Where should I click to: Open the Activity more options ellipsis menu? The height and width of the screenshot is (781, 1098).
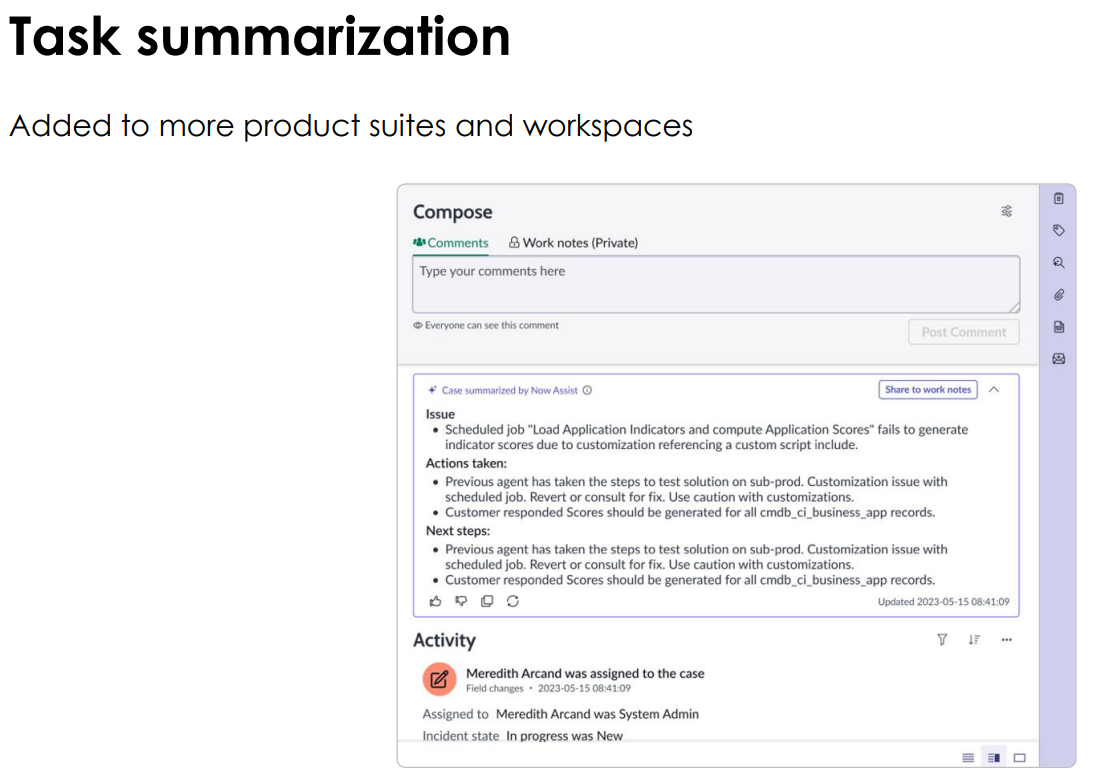coord(1007,640)
